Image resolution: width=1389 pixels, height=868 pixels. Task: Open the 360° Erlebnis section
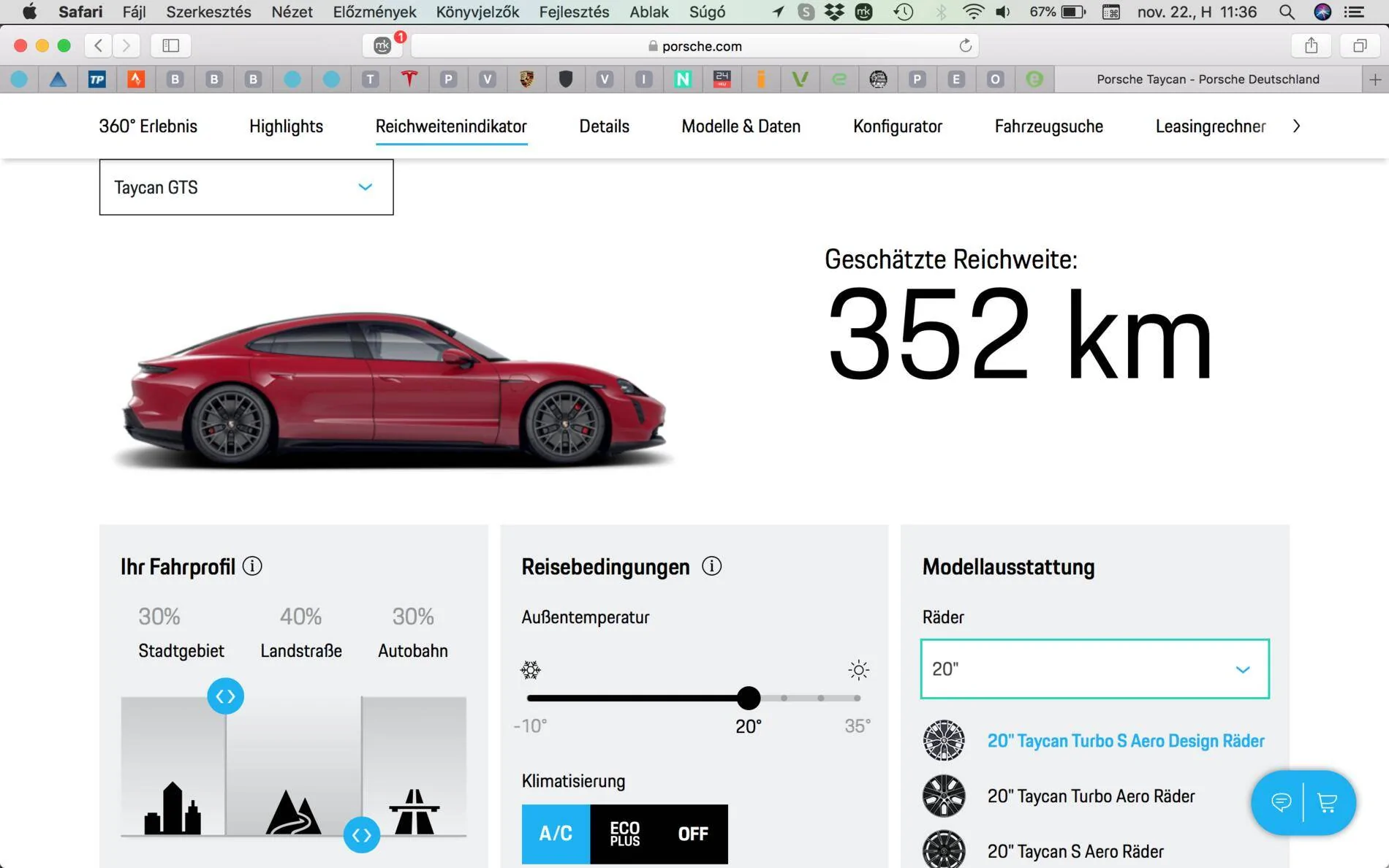click(x=148, y=126)
